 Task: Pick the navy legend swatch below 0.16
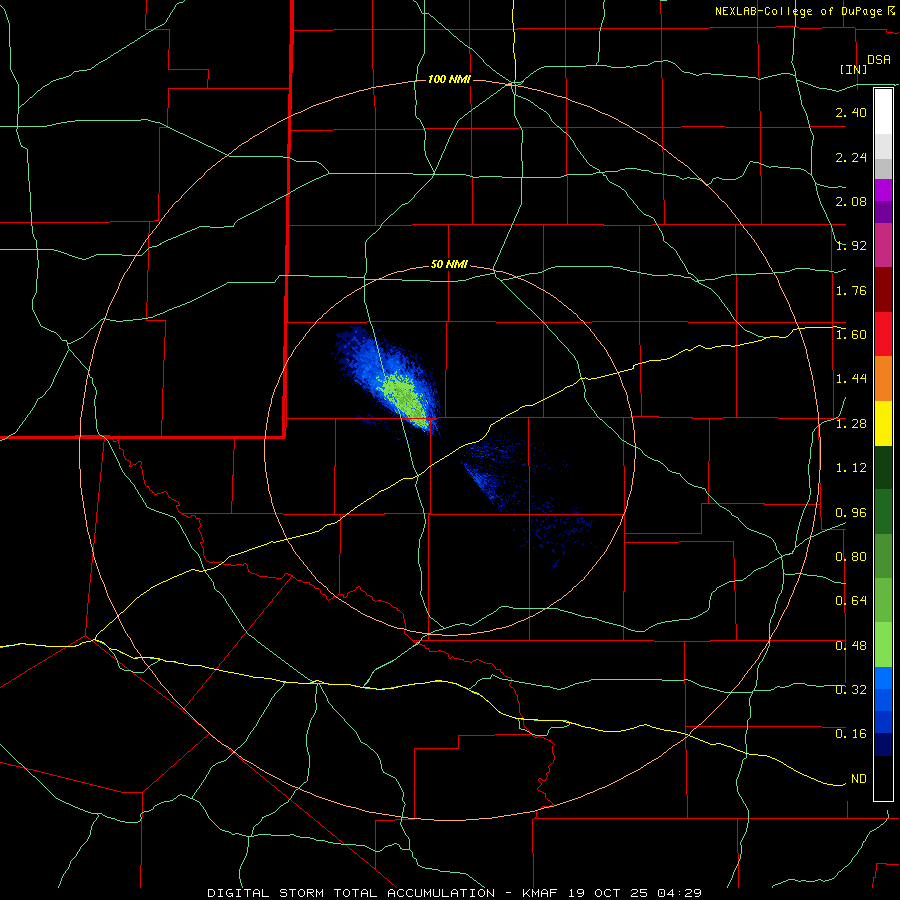coord(883,744)
